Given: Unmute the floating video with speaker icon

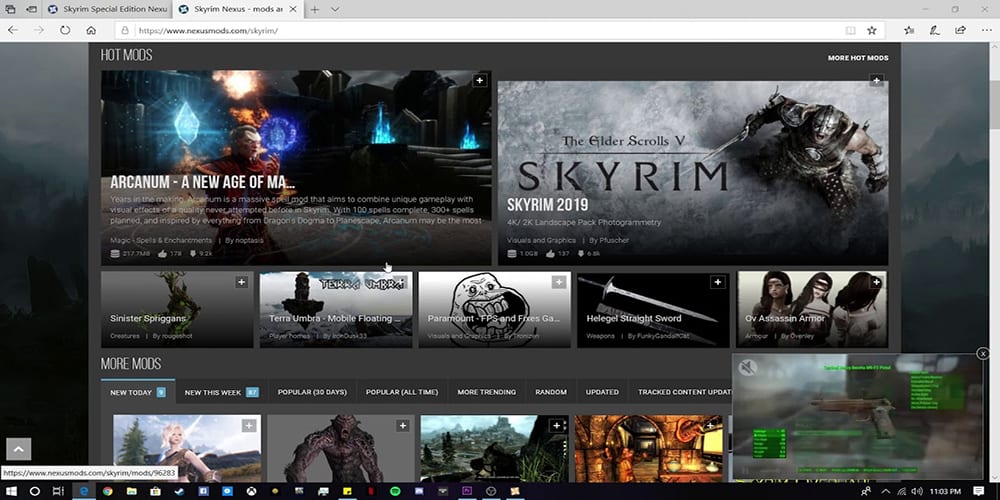Looking at the screenshot, I should [x=747, y=368].
